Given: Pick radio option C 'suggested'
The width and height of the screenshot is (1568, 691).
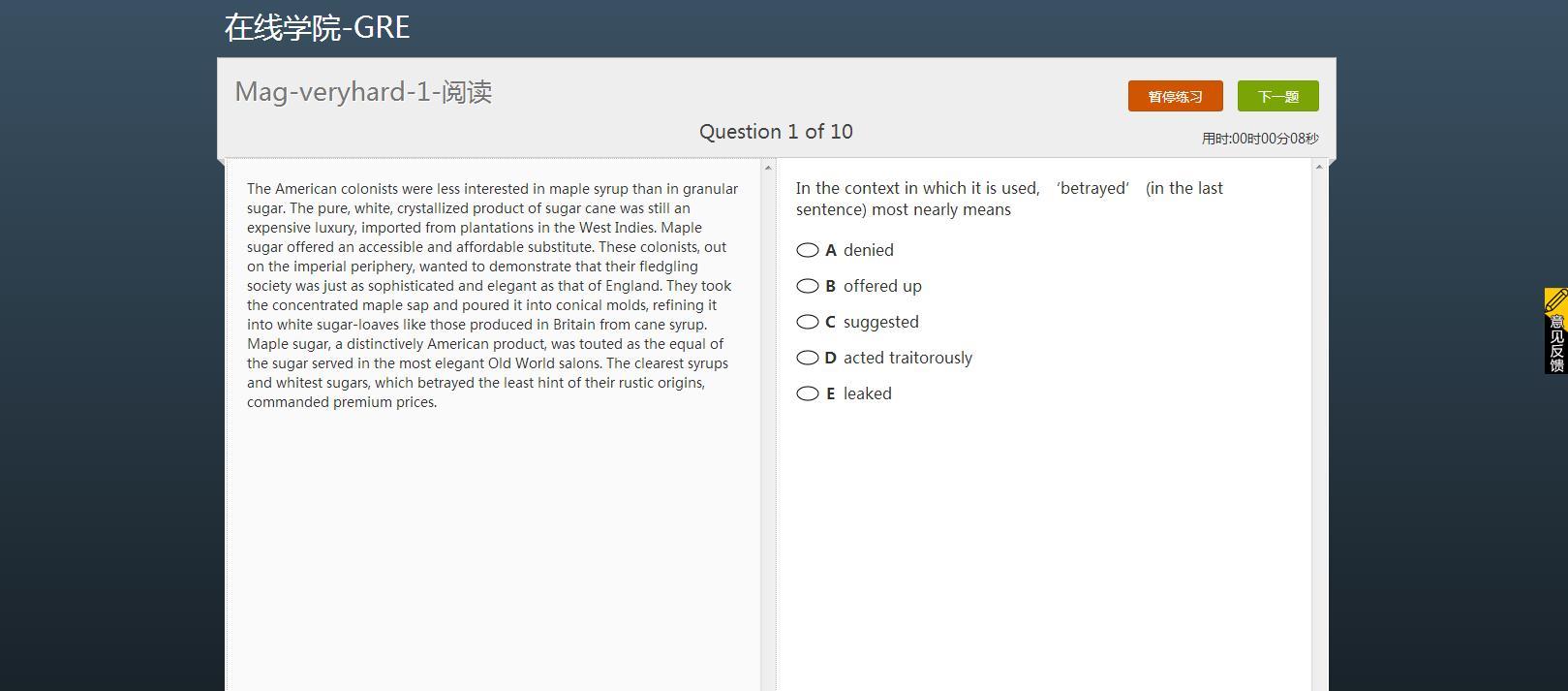Looking at the screenshot, I should click(808, 322).
